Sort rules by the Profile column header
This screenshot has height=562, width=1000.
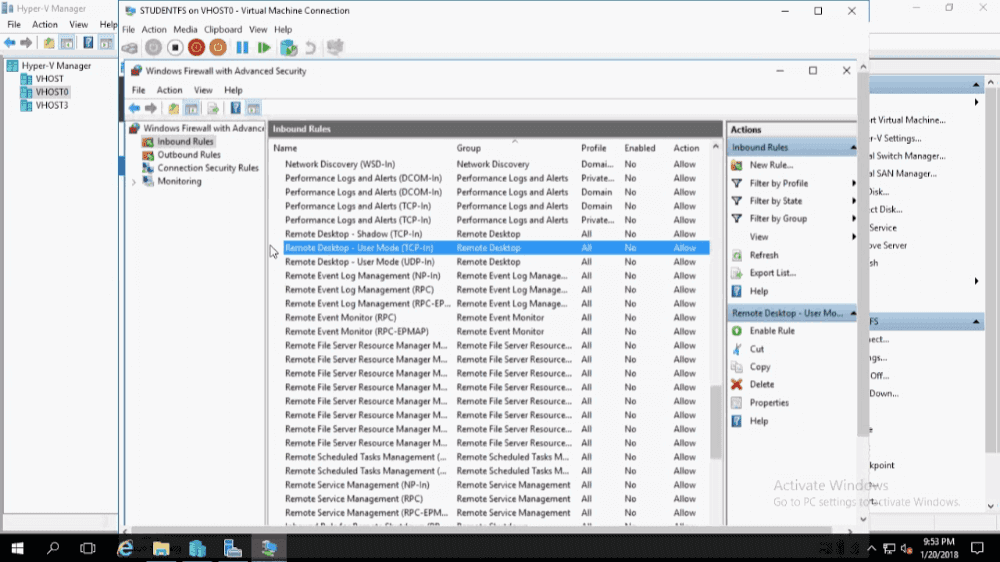tap(593, 148)
